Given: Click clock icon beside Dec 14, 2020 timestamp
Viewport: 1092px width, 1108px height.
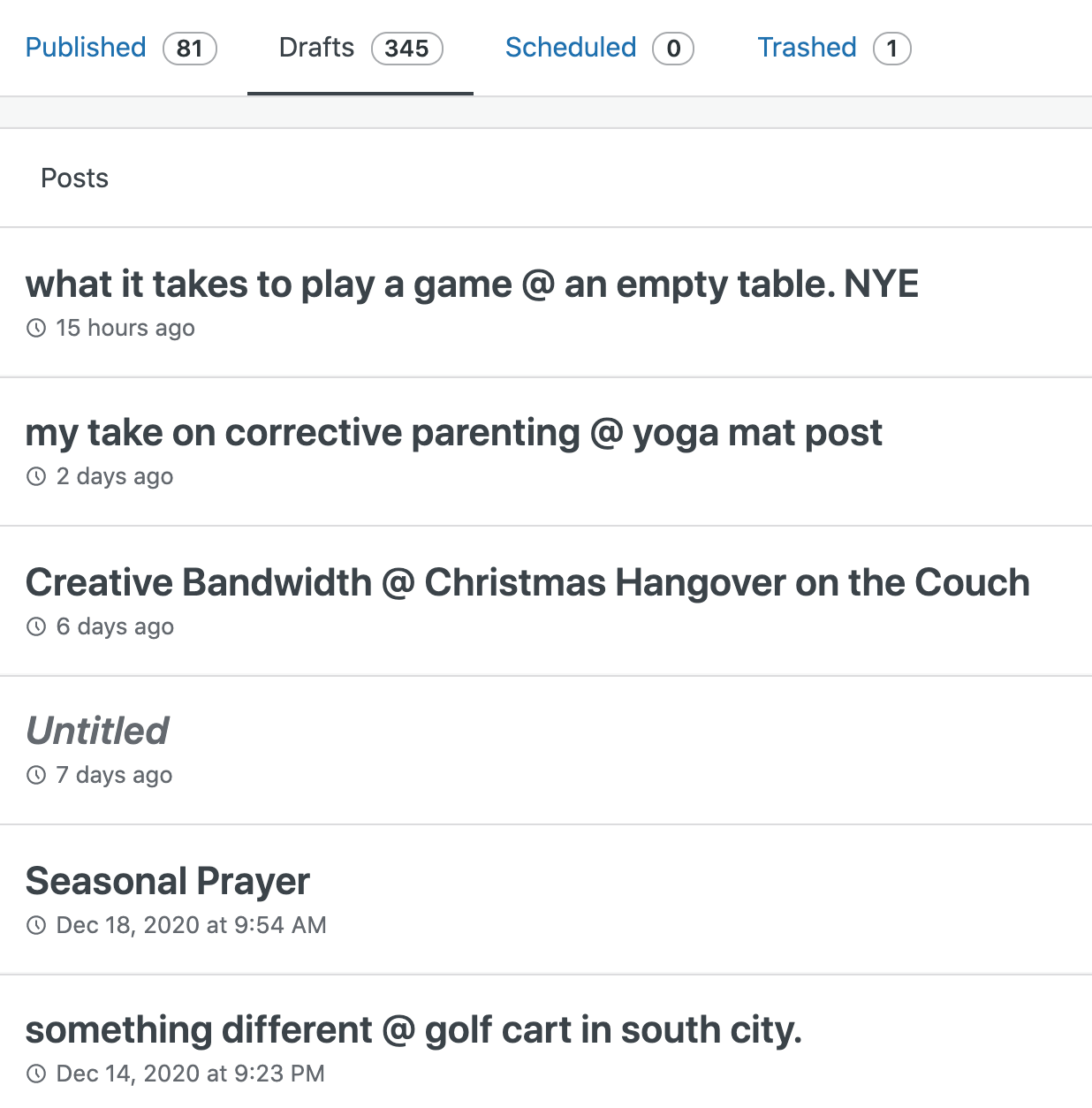Looking at the screenshot, I should pyautogui.click(x=36, y=1074).
